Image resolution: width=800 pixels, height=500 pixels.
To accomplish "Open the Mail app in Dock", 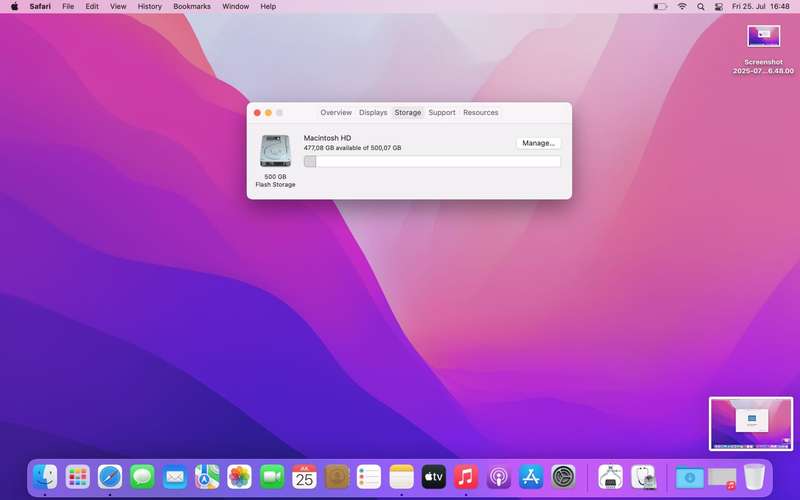I will (174, 477).
